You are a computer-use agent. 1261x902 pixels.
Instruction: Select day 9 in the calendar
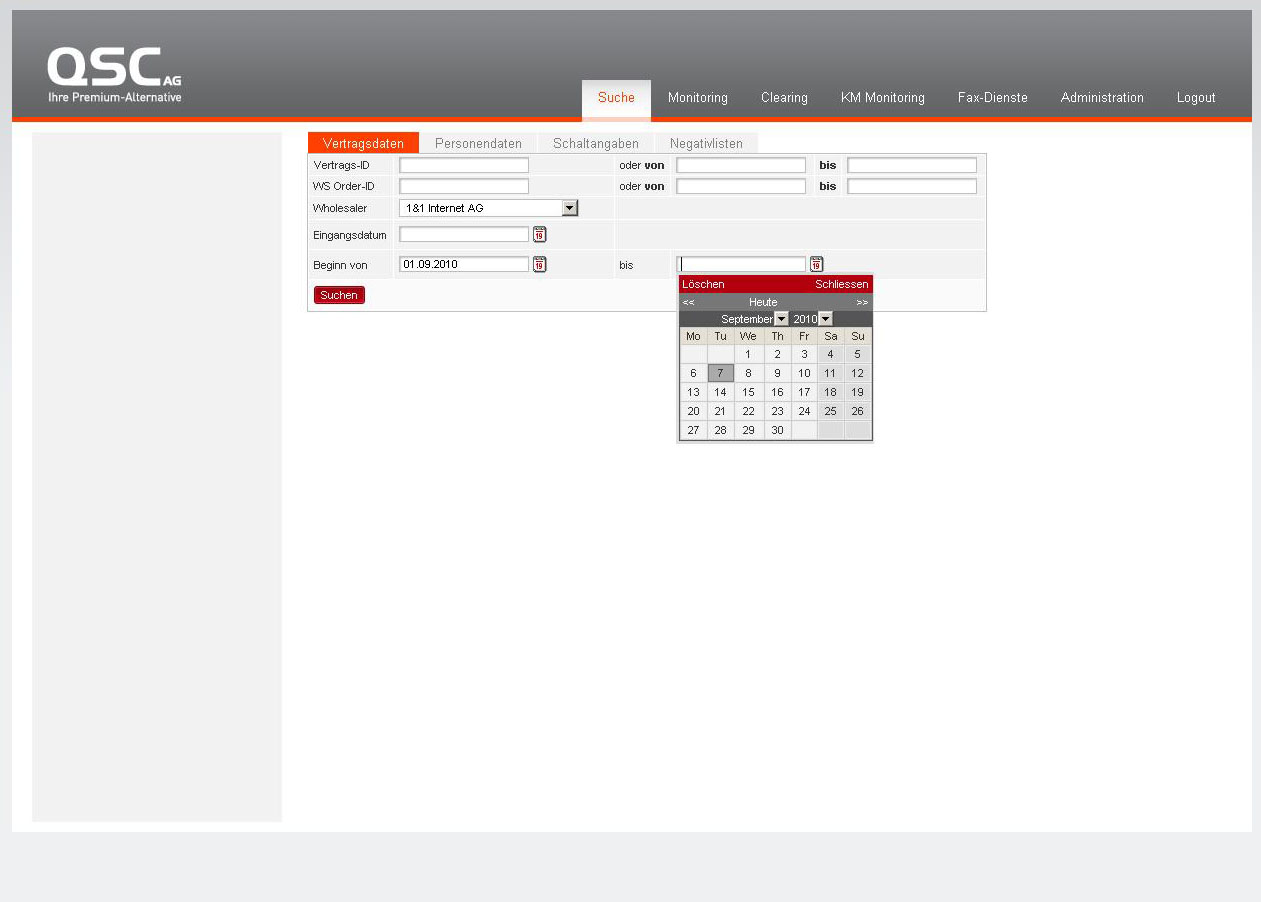click(777, 373)
